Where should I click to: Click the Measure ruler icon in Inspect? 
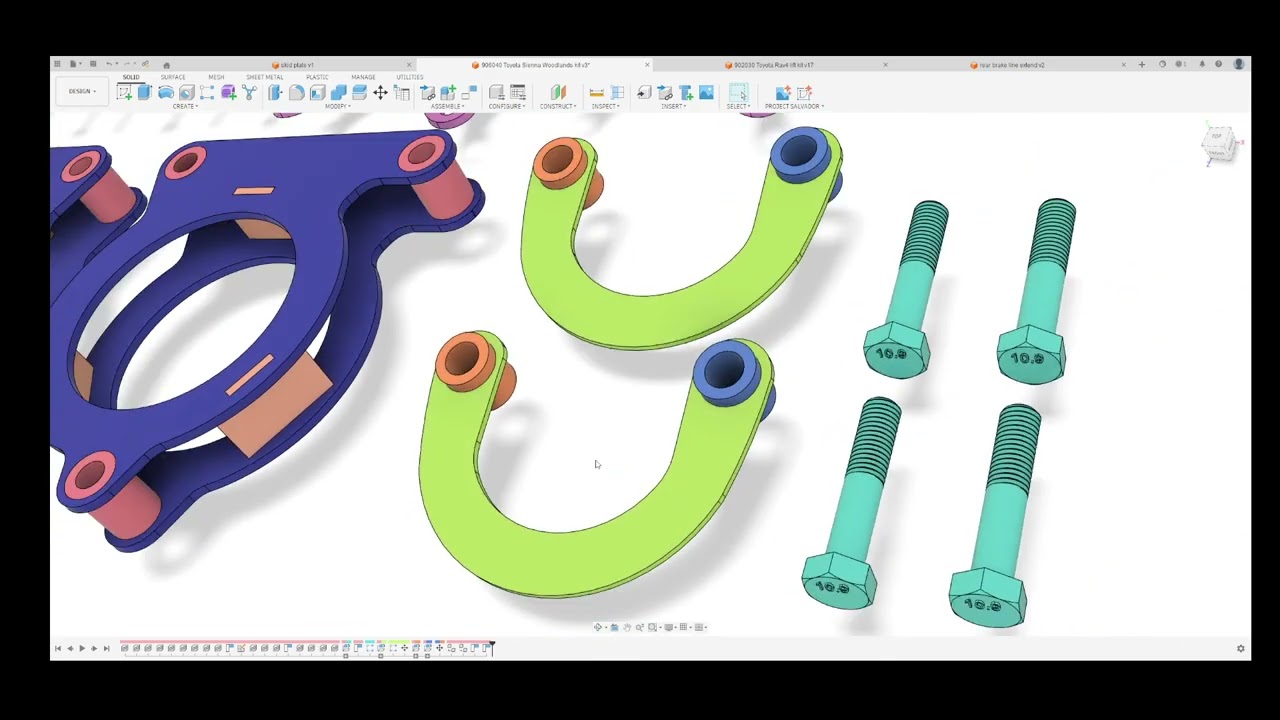(x=597, y=92)
